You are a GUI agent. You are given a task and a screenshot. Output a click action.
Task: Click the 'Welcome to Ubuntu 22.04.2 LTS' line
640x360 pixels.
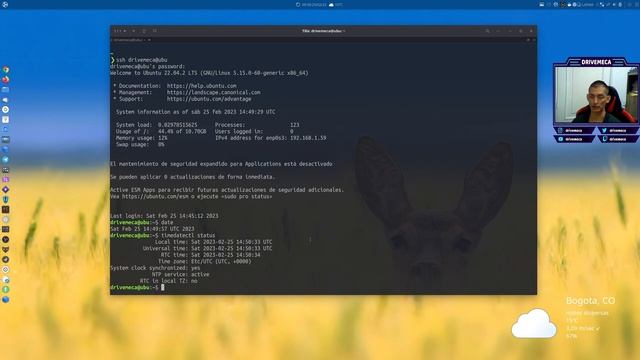click(x=209, y=73)
